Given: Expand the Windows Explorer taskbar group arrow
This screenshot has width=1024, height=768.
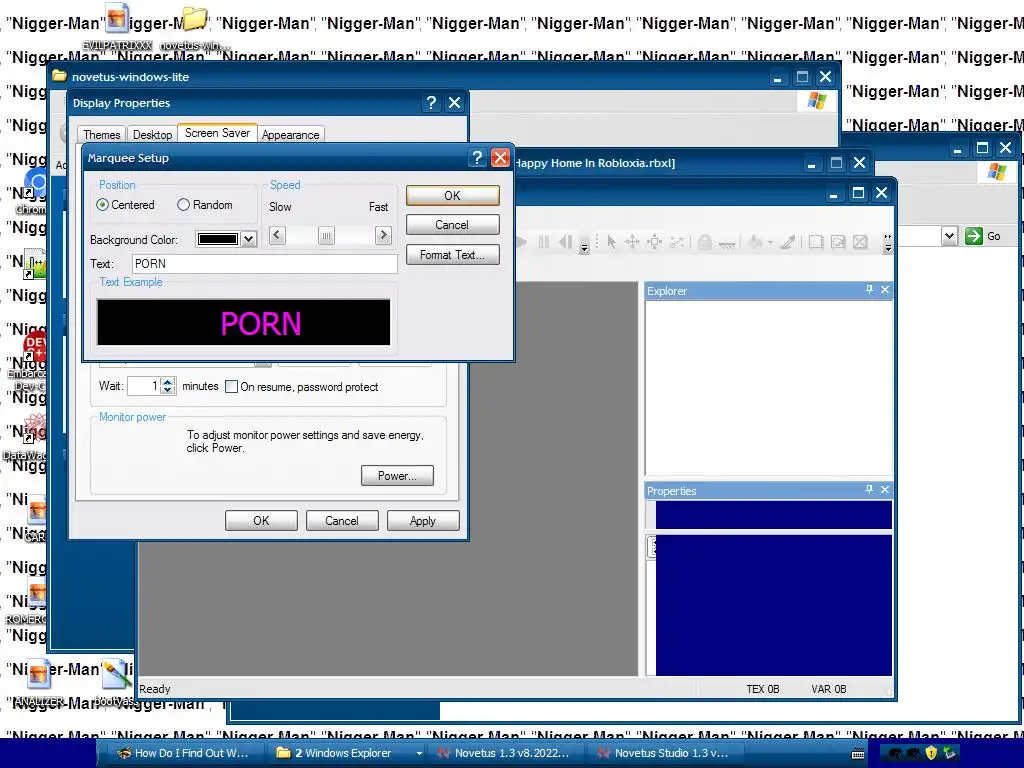Looking at the screenshot, I should [x=419, y=753].
